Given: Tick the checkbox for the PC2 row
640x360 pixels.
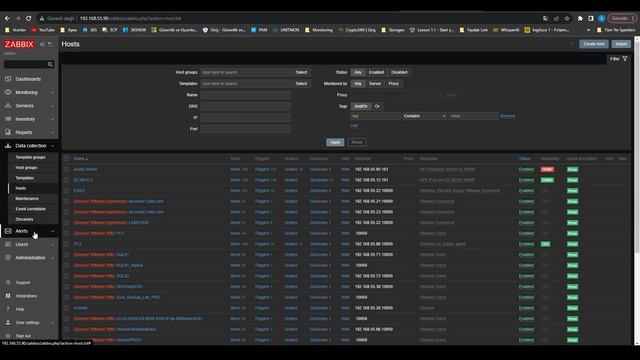Looking at the screenshot, I should [x=67, y=244].
